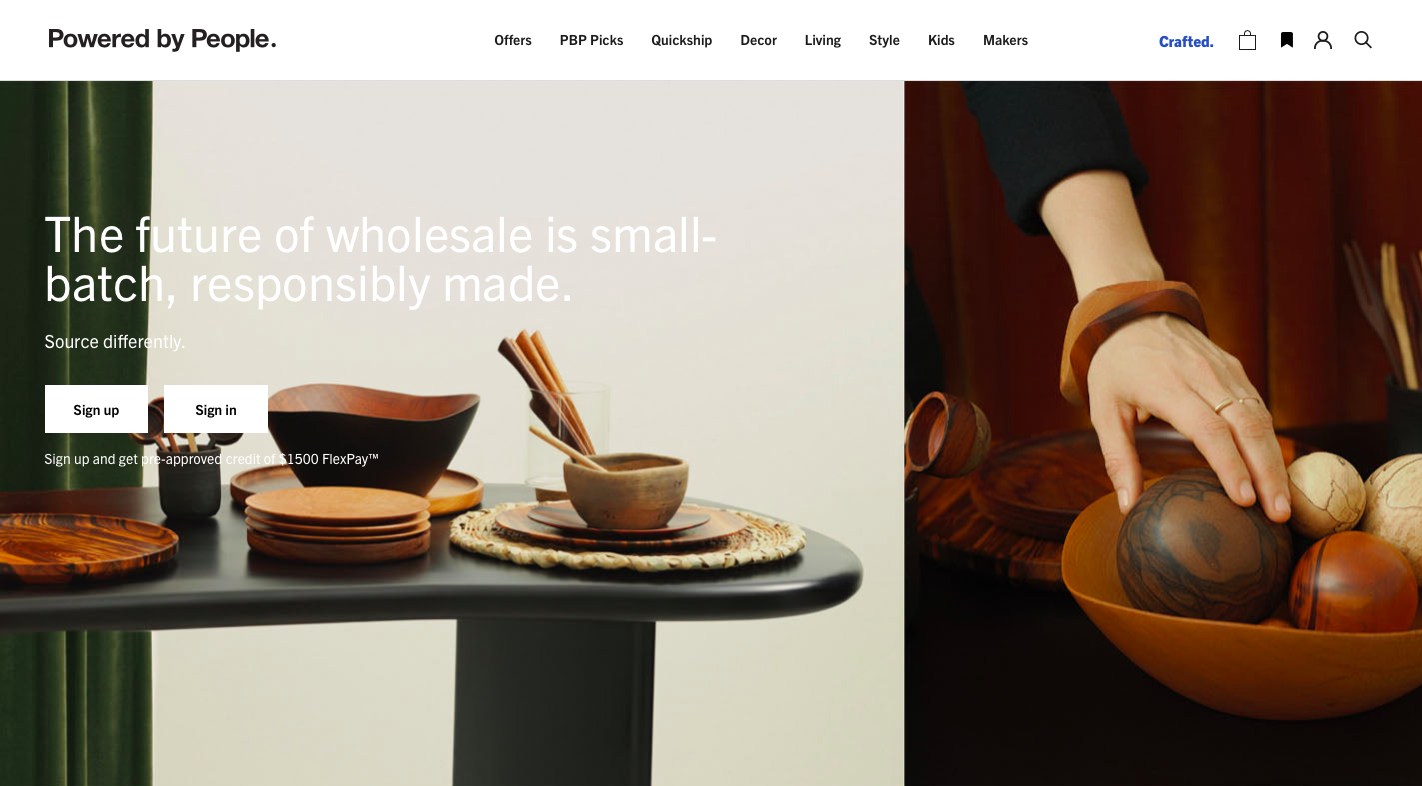This screenshot has height=786, width=1422.
Task: Expand the Decor navigation category
Action: (x=759, y=40)
